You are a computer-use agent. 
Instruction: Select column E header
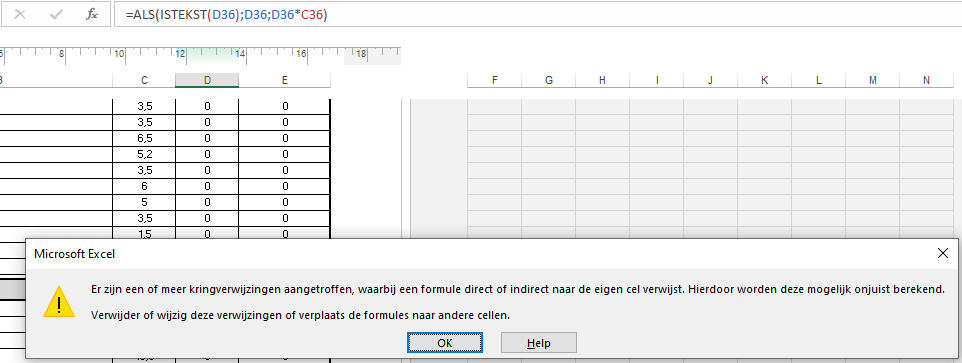tap(285, 80)
